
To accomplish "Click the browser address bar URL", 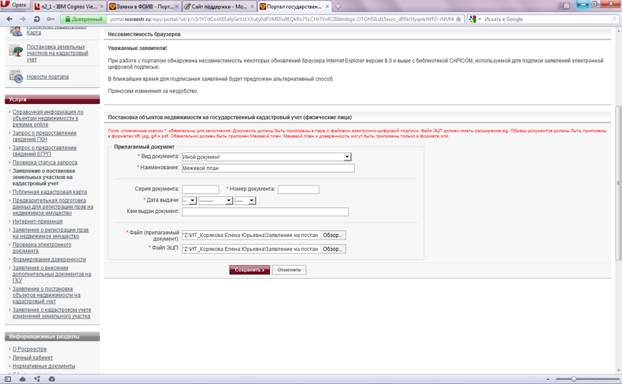I will (281, 19).
